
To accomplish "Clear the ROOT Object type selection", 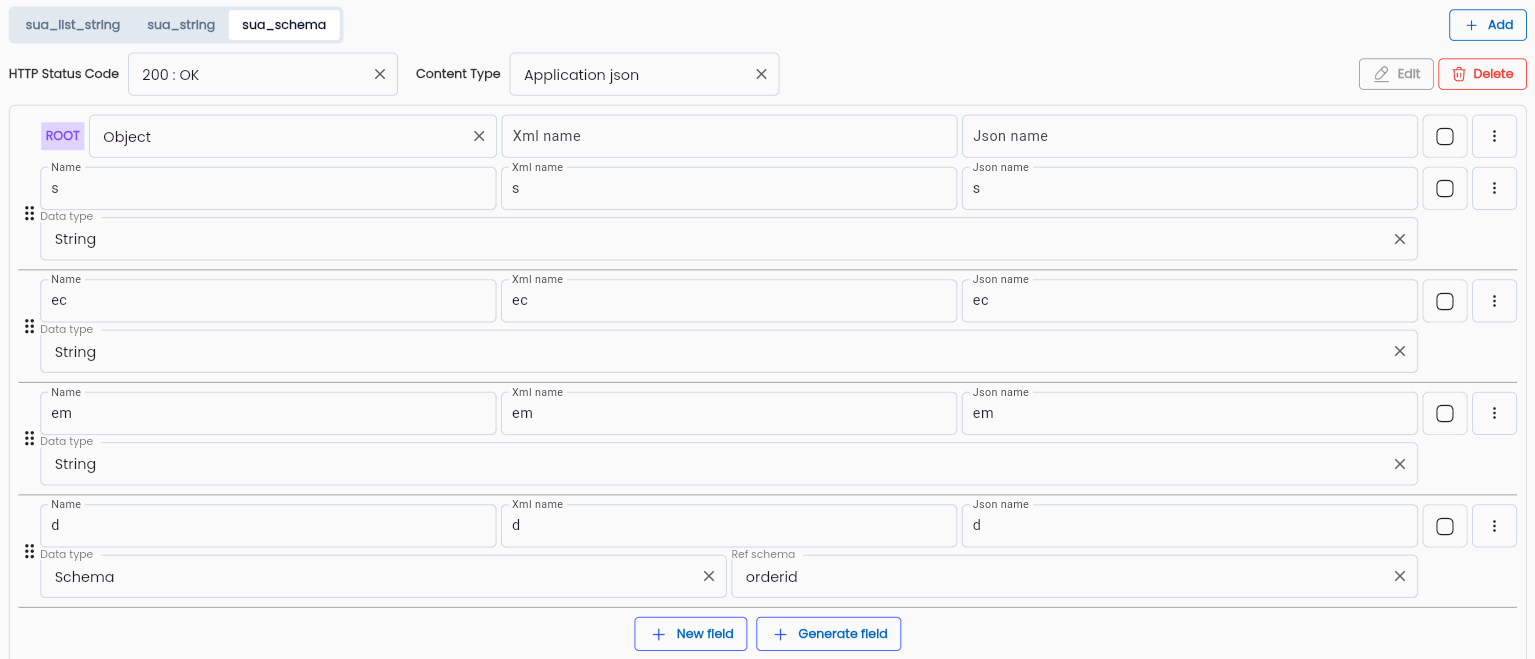I will [x=479, y=136].
